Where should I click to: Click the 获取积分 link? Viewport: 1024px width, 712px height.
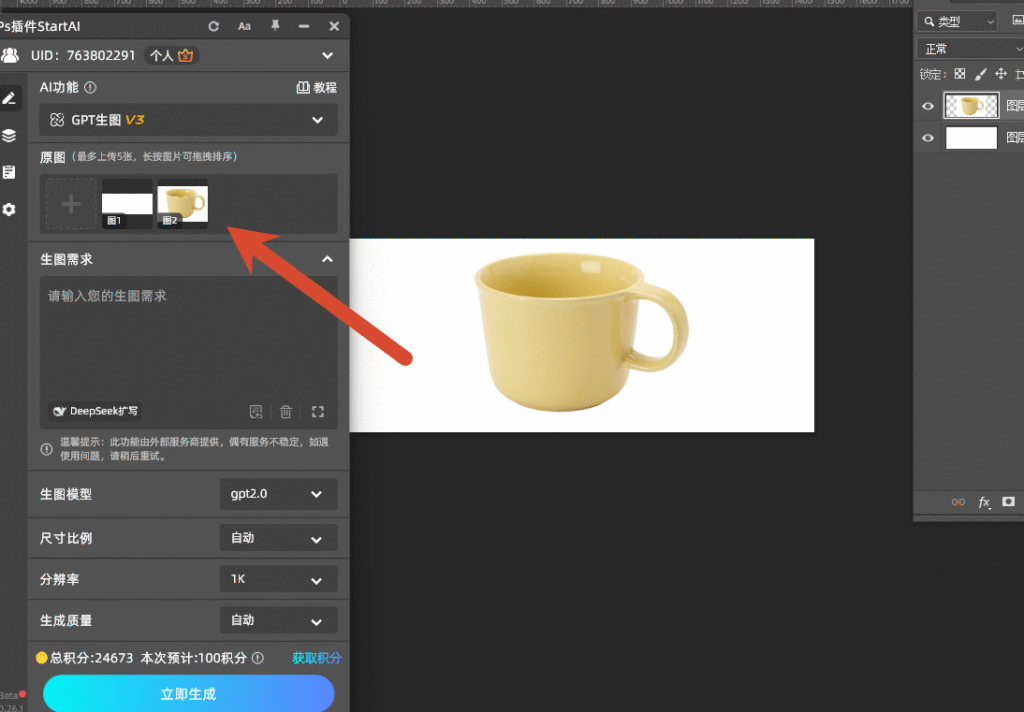coord(317,658)
